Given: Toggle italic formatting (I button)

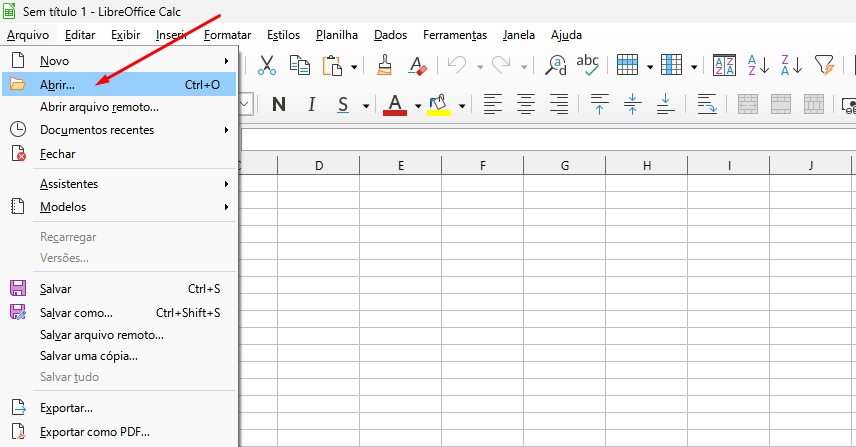Looking at the screenshot, I should (x=311, y=104).
